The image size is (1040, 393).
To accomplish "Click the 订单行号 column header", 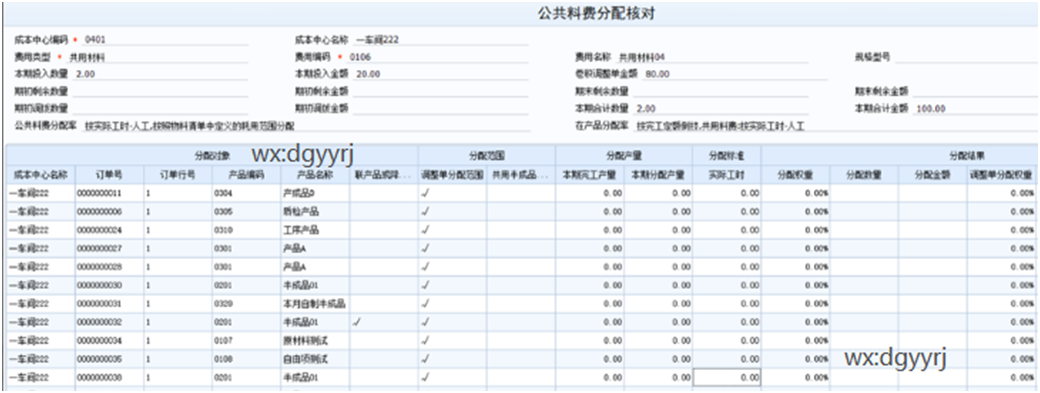I will pos(178,175).
